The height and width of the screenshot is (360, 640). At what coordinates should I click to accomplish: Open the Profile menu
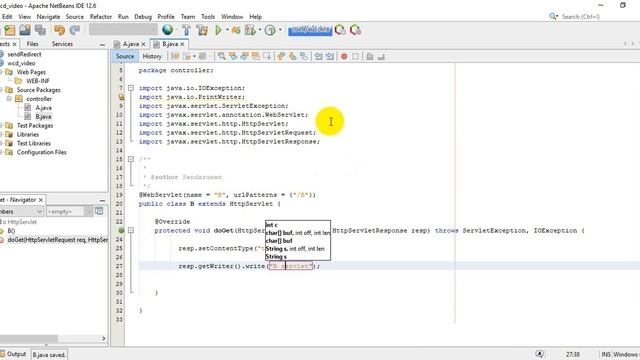166,17
